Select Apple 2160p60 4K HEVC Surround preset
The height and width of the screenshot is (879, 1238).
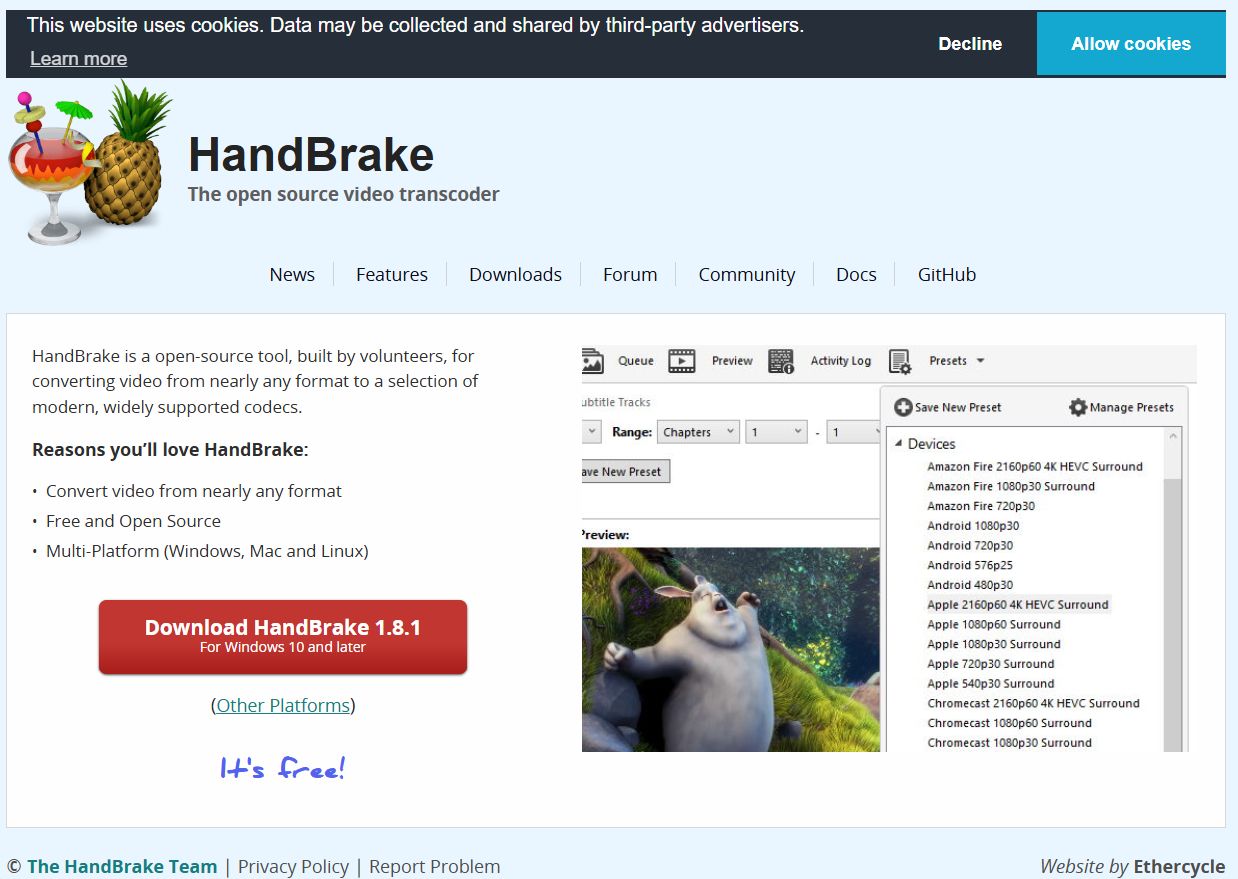pyautogui.click(x=1018, y=604)
